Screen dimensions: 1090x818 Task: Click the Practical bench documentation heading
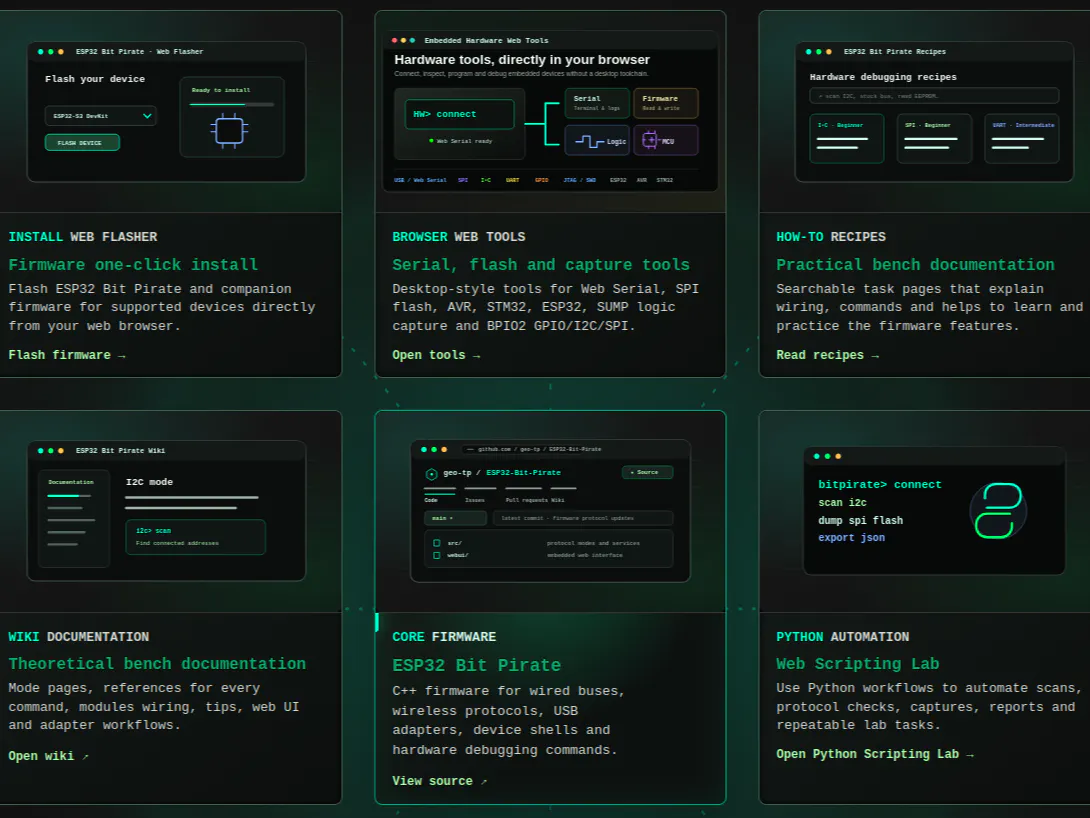915,265
